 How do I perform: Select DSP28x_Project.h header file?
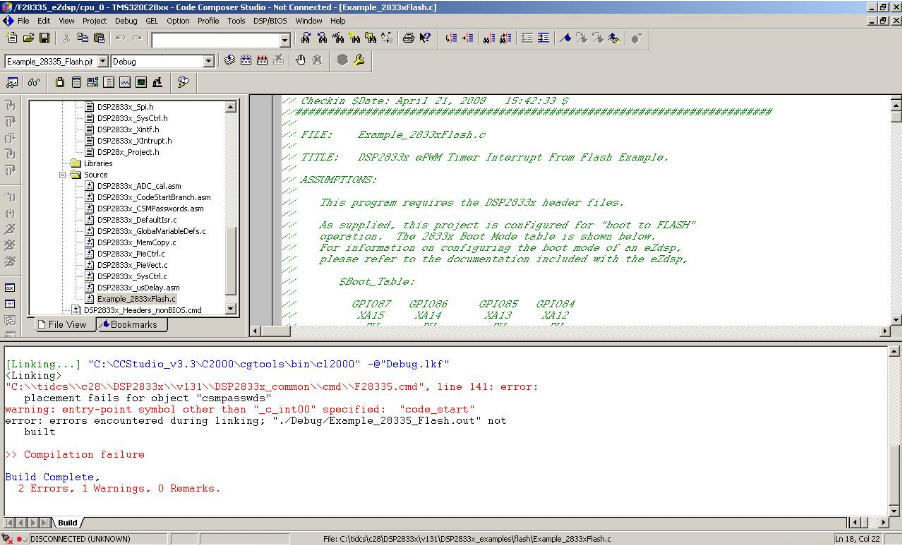(128, 153)
